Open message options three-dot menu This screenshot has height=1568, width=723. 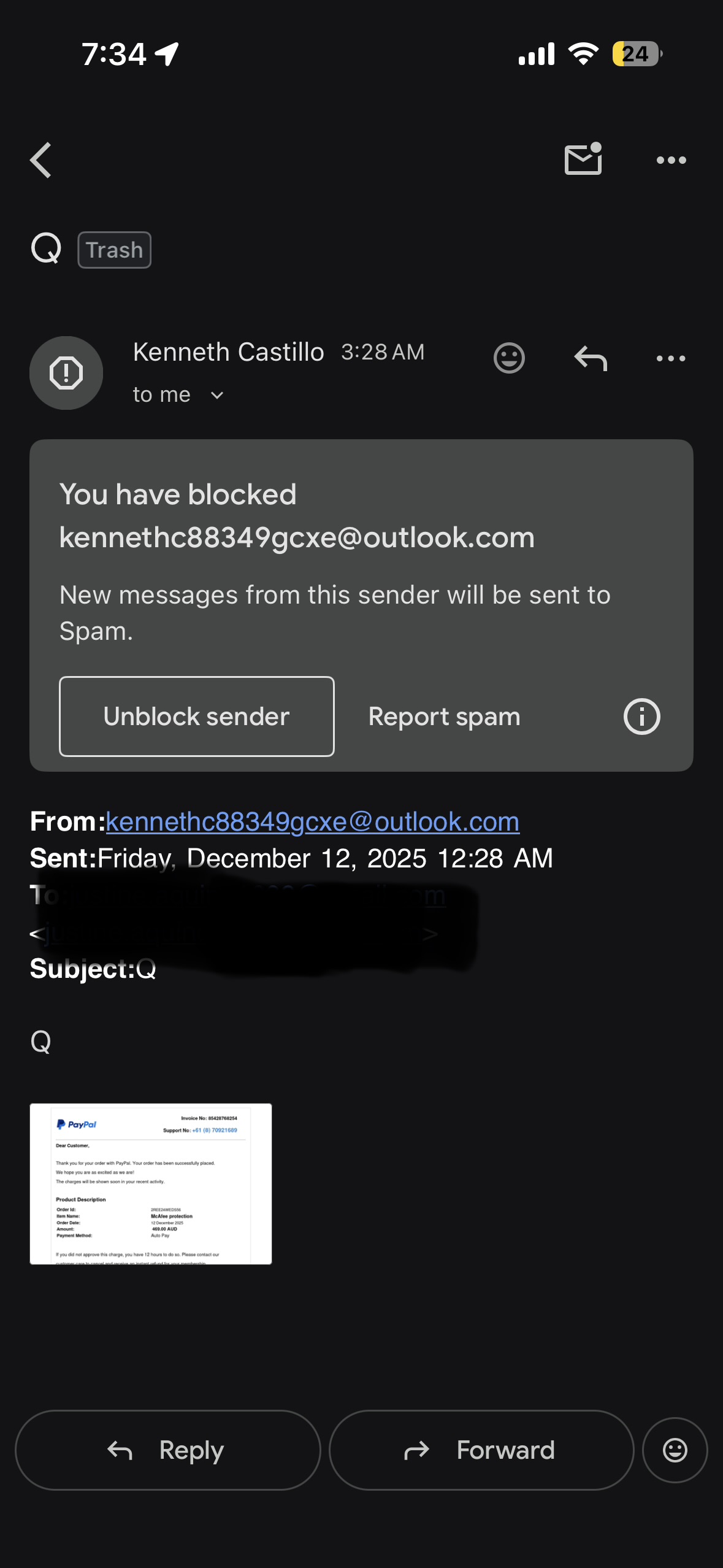pos(671,358)
